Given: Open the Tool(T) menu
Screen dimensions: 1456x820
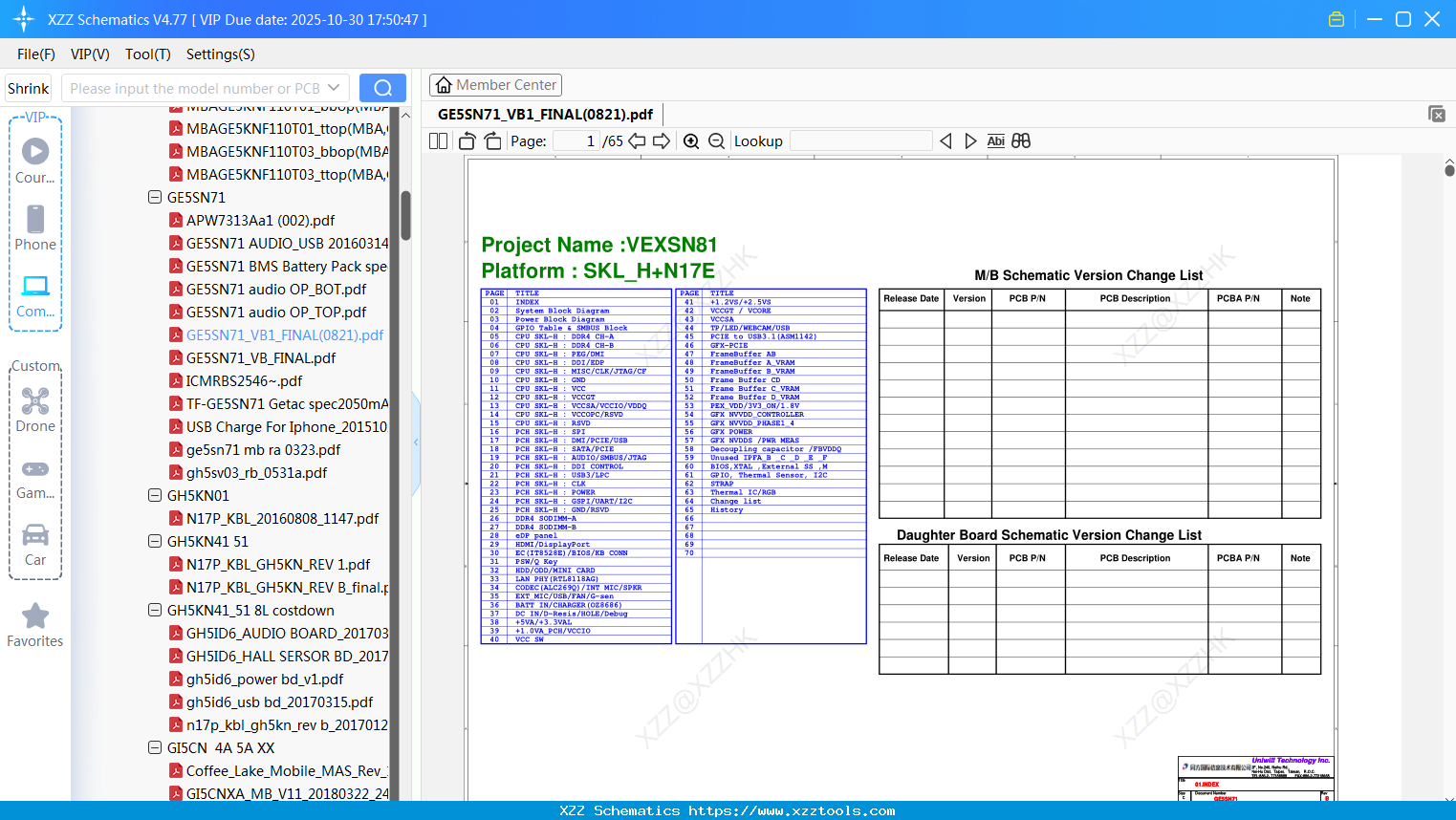Looking at the screenshot, I should pos(148,54).
